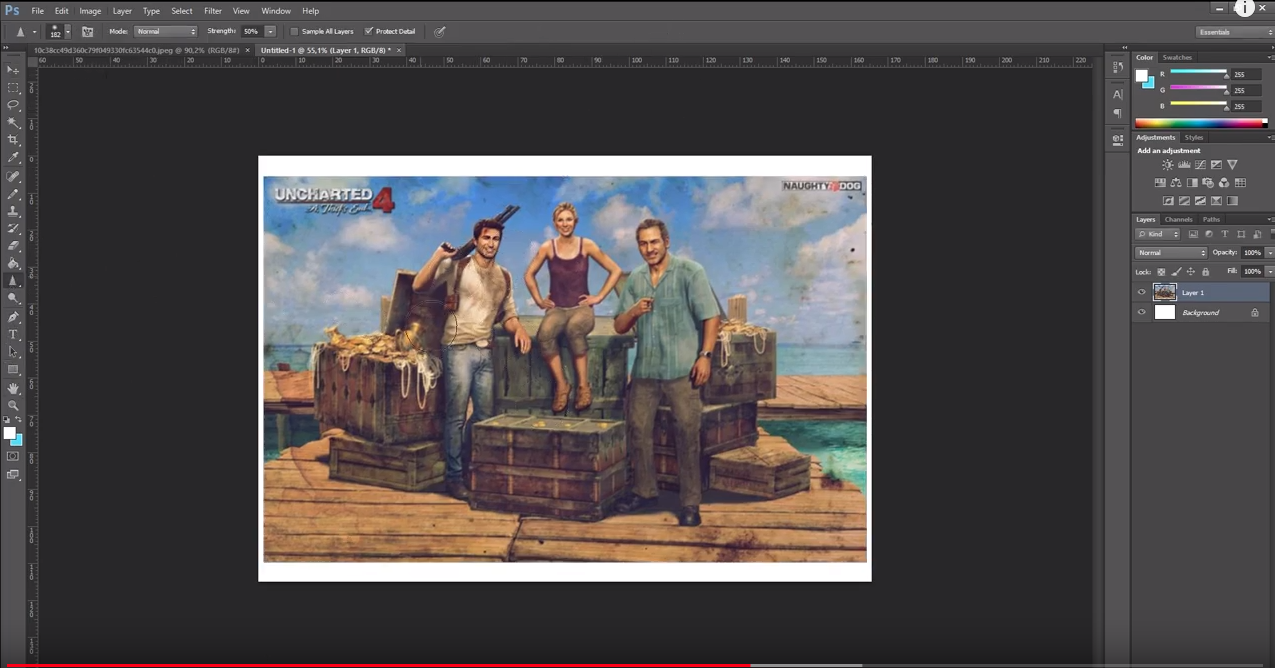
Task: Expand the Strength slider dropdown arrow
Action: [270, 32]
